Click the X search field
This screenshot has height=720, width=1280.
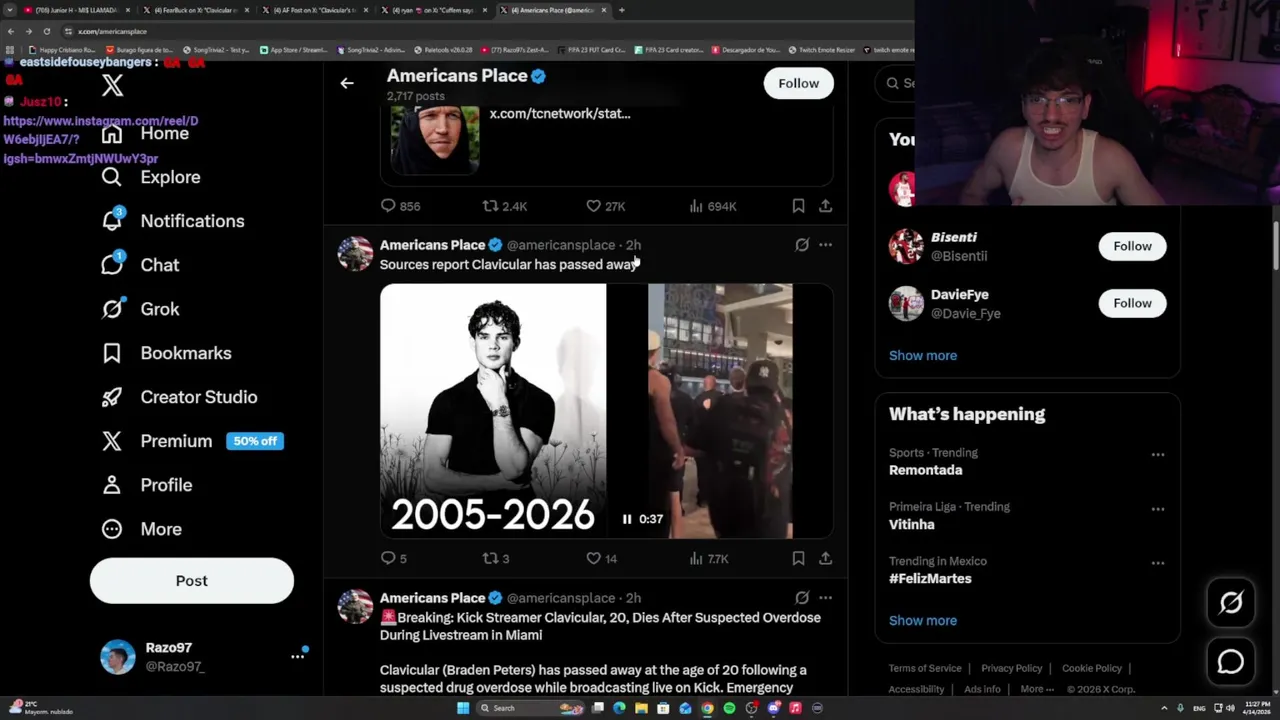[896, 83]
